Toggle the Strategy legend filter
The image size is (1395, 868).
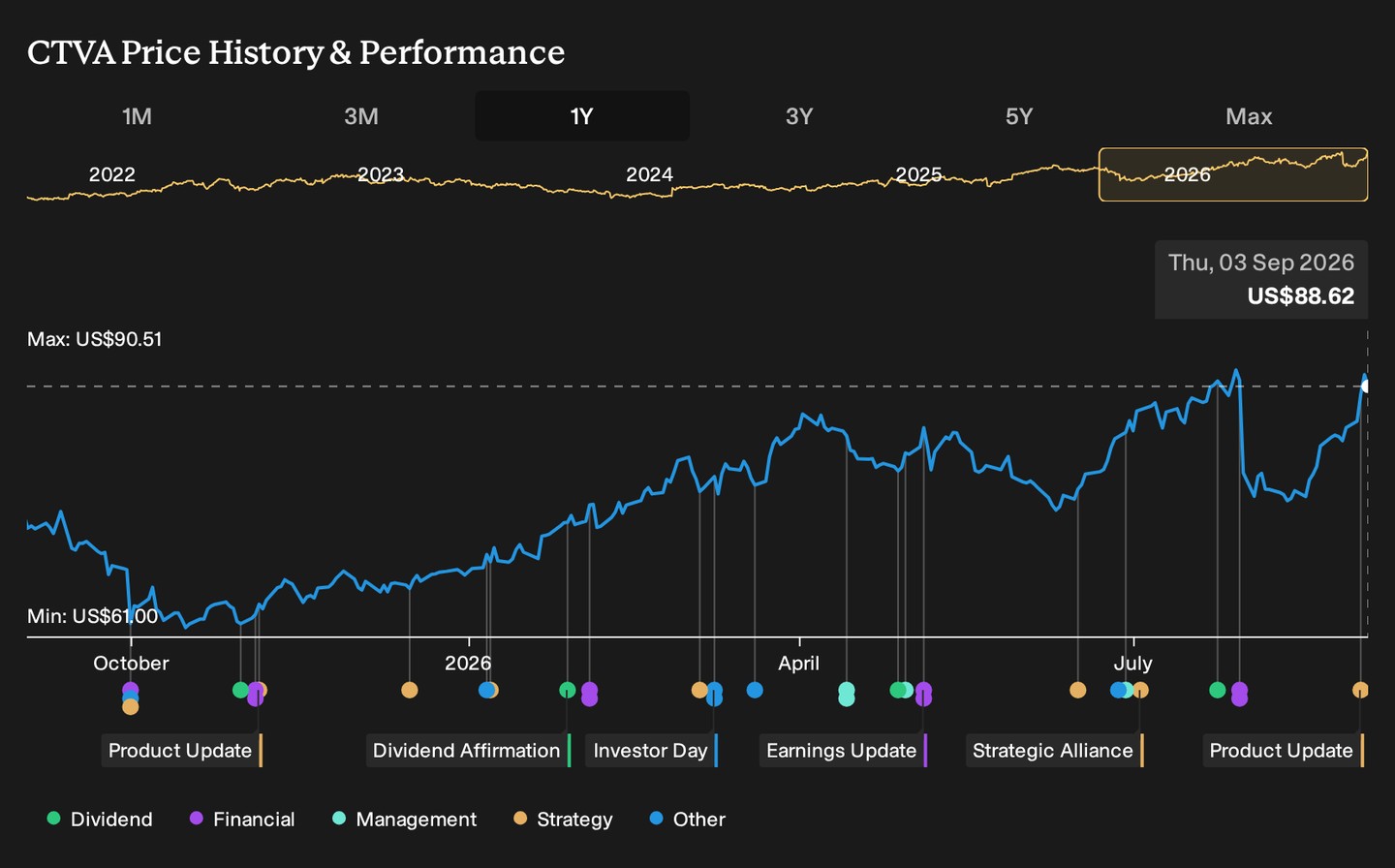click(563, 820)
